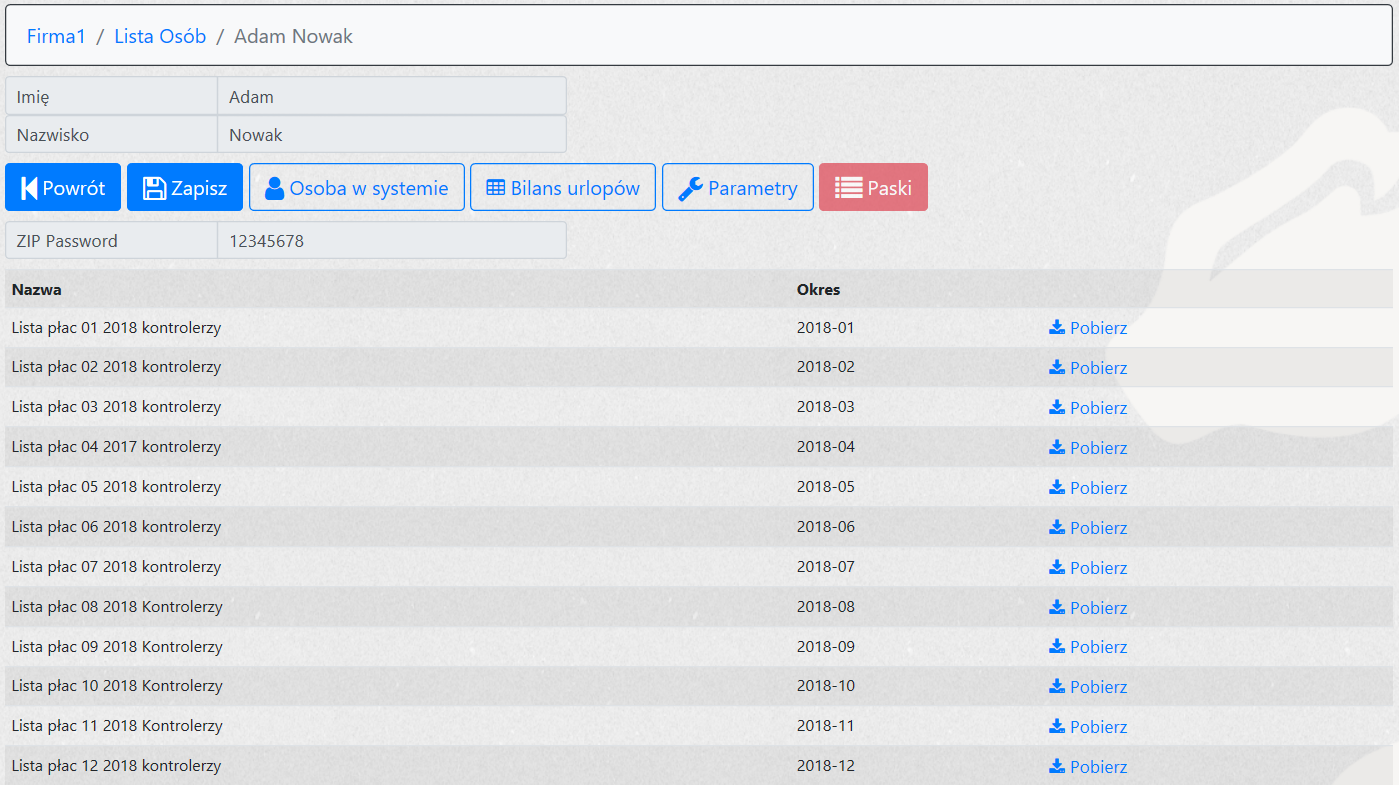Focus the ZIP Password input field

tap(390, 241)
